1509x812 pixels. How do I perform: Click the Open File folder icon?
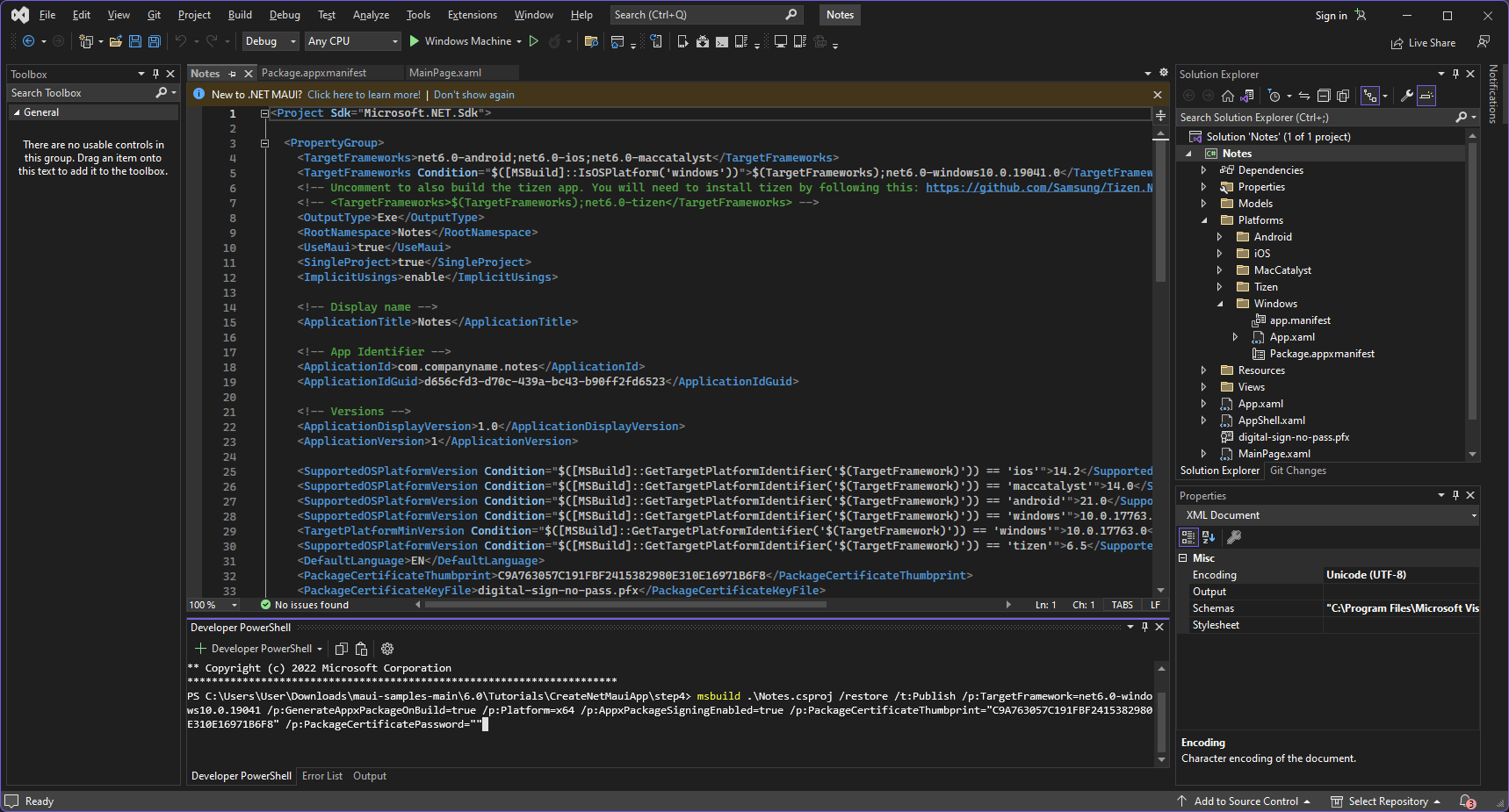click(117, 41)
